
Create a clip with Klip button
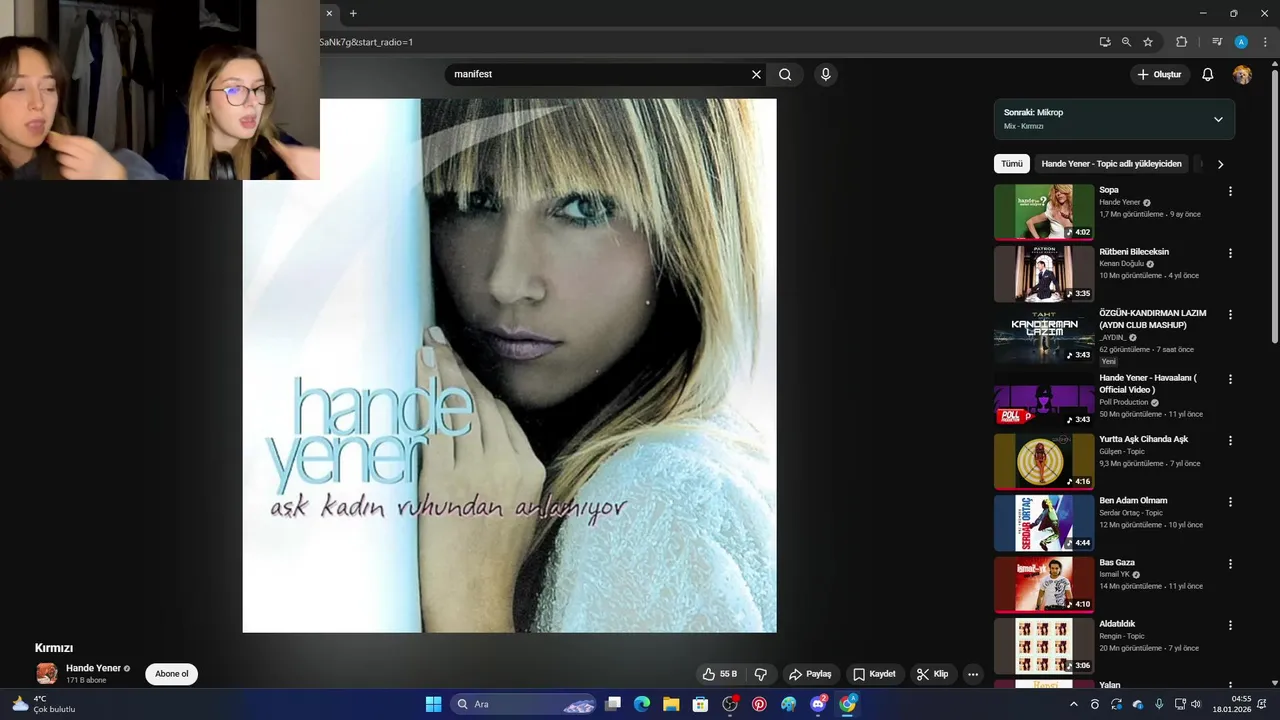click(932, 674)
